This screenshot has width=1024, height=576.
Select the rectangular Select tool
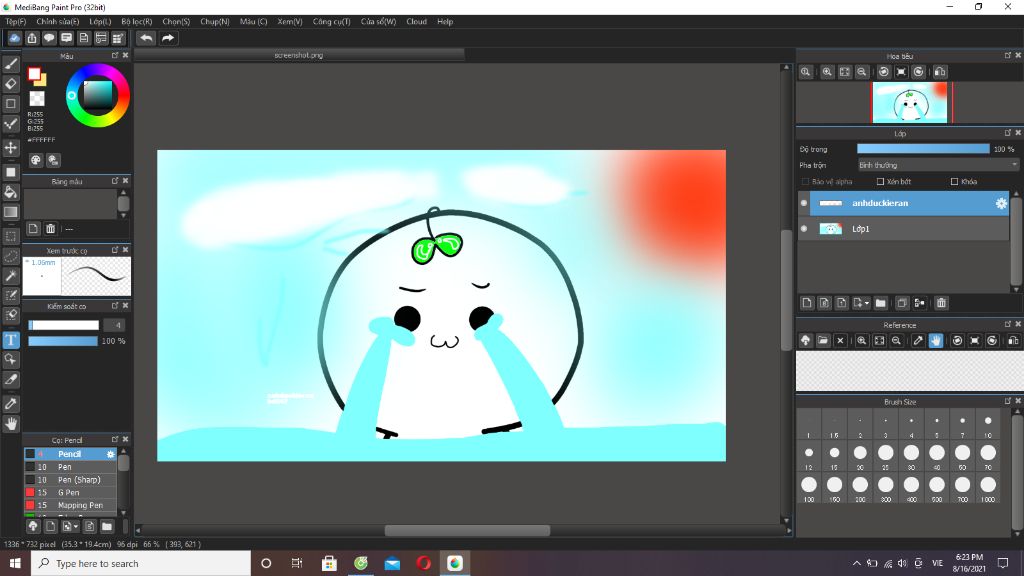coord(10,236)
